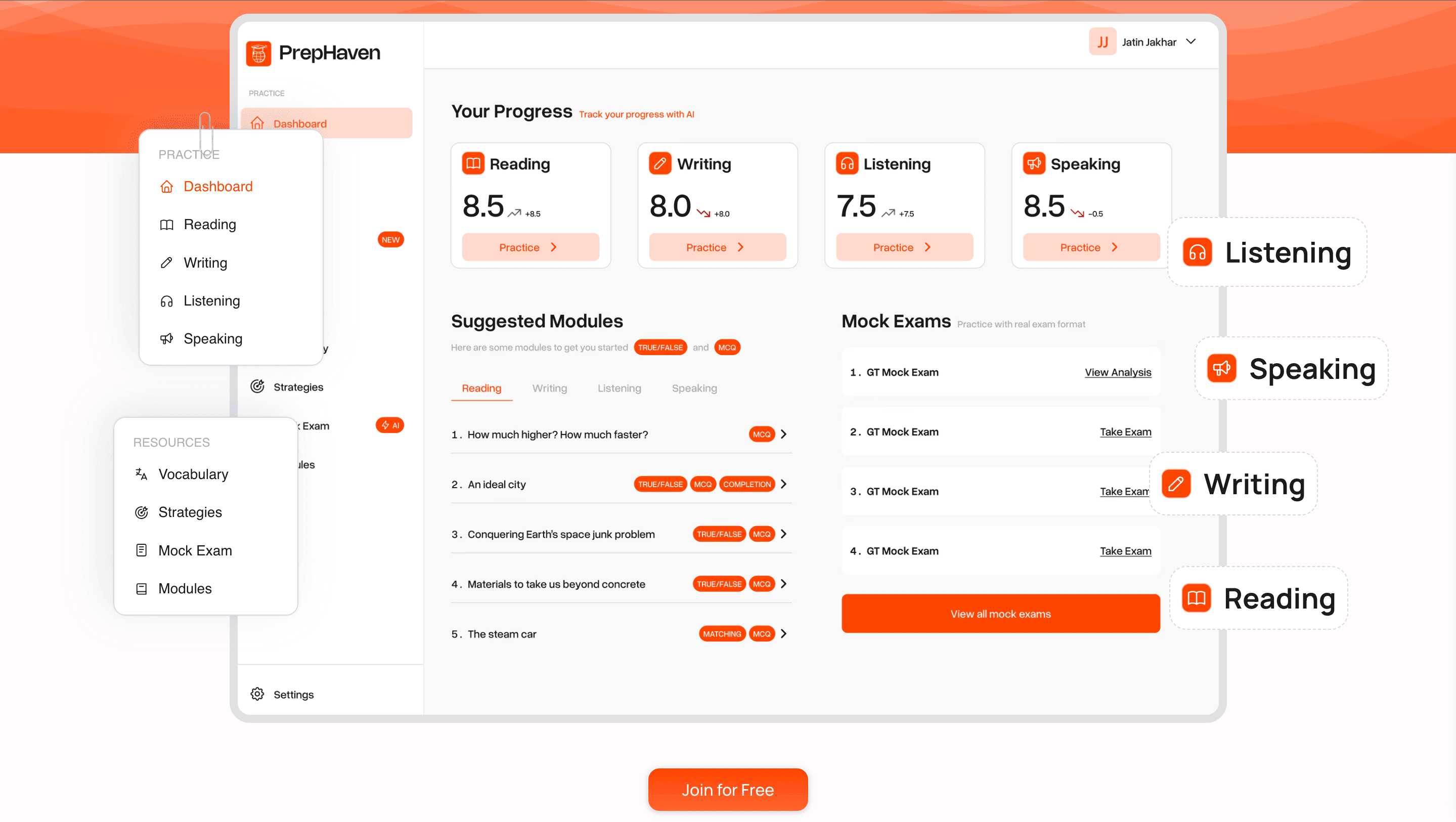Image resolution: width=1456 pixels, height=822 pixels.
Task: Click the Vocabulary resource icon
Action: (x=141, y=473)
